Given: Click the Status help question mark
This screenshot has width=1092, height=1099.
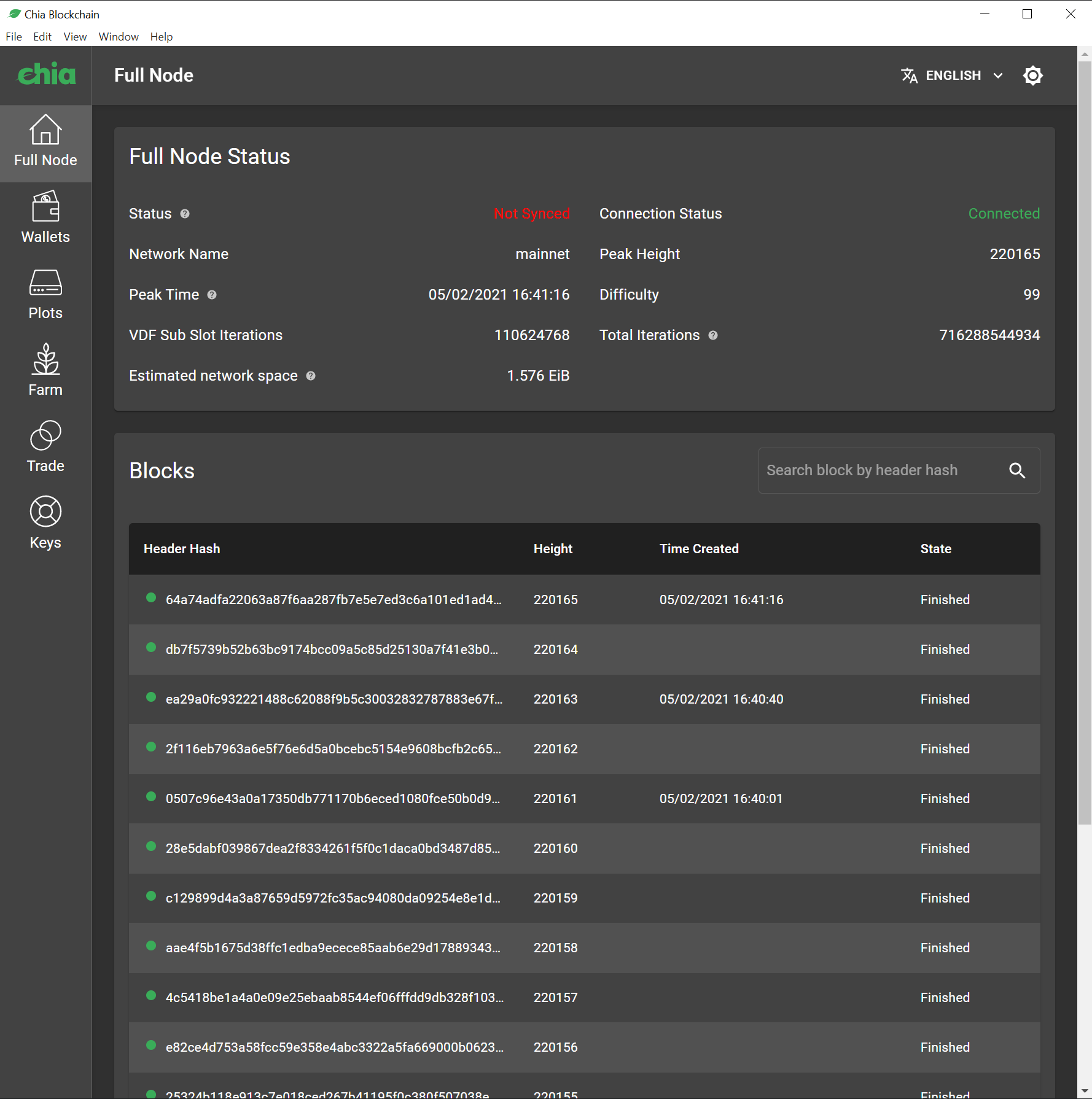Looking at the screenshot, I should [185, 214].
